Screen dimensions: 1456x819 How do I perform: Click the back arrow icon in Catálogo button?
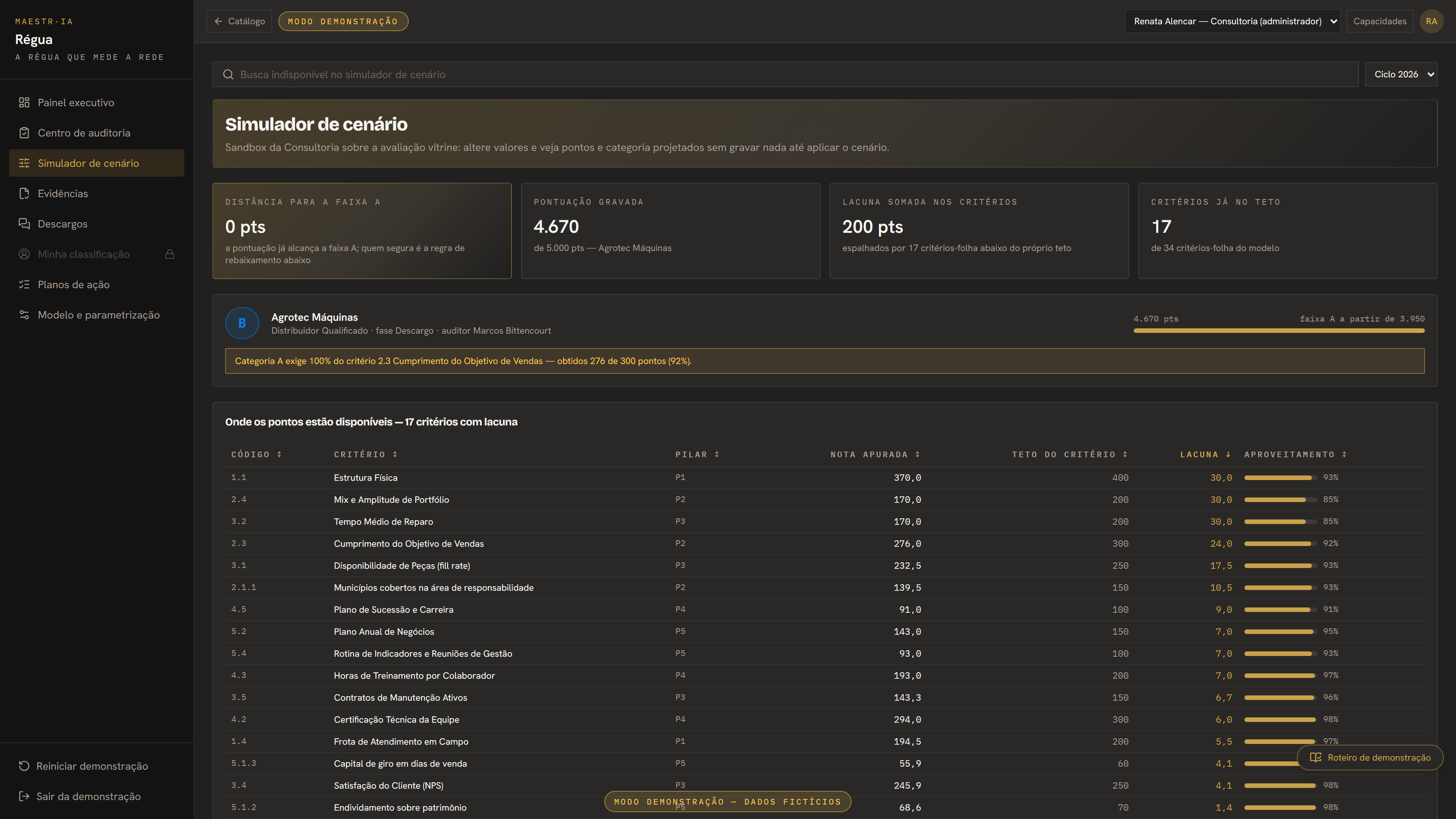[218, 22]
